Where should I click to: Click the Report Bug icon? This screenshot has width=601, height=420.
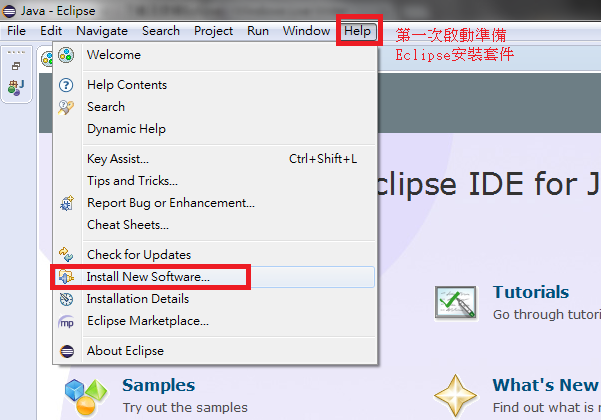click(67, 203)
